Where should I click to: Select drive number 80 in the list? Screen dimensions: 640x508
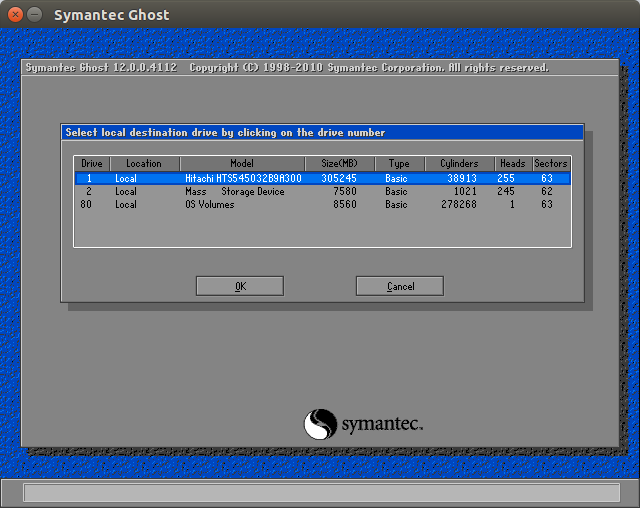(x=86, y=204)
